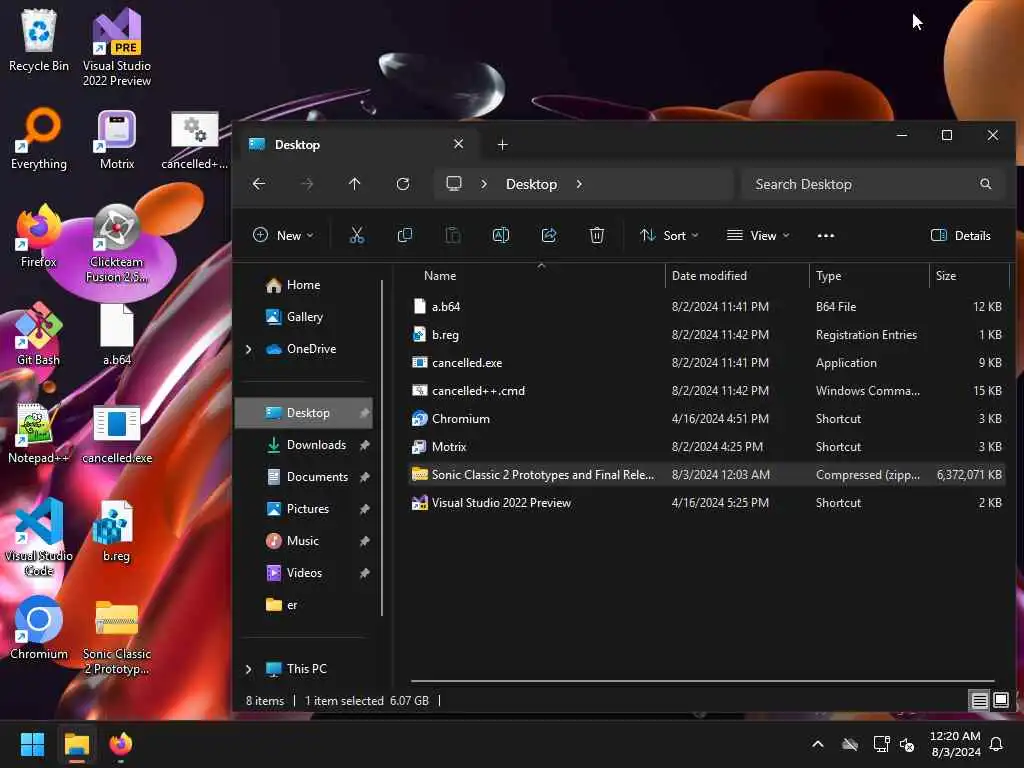Go back with the left arrow
This screenshot has height=768, width=1024.
coord(259,184)
